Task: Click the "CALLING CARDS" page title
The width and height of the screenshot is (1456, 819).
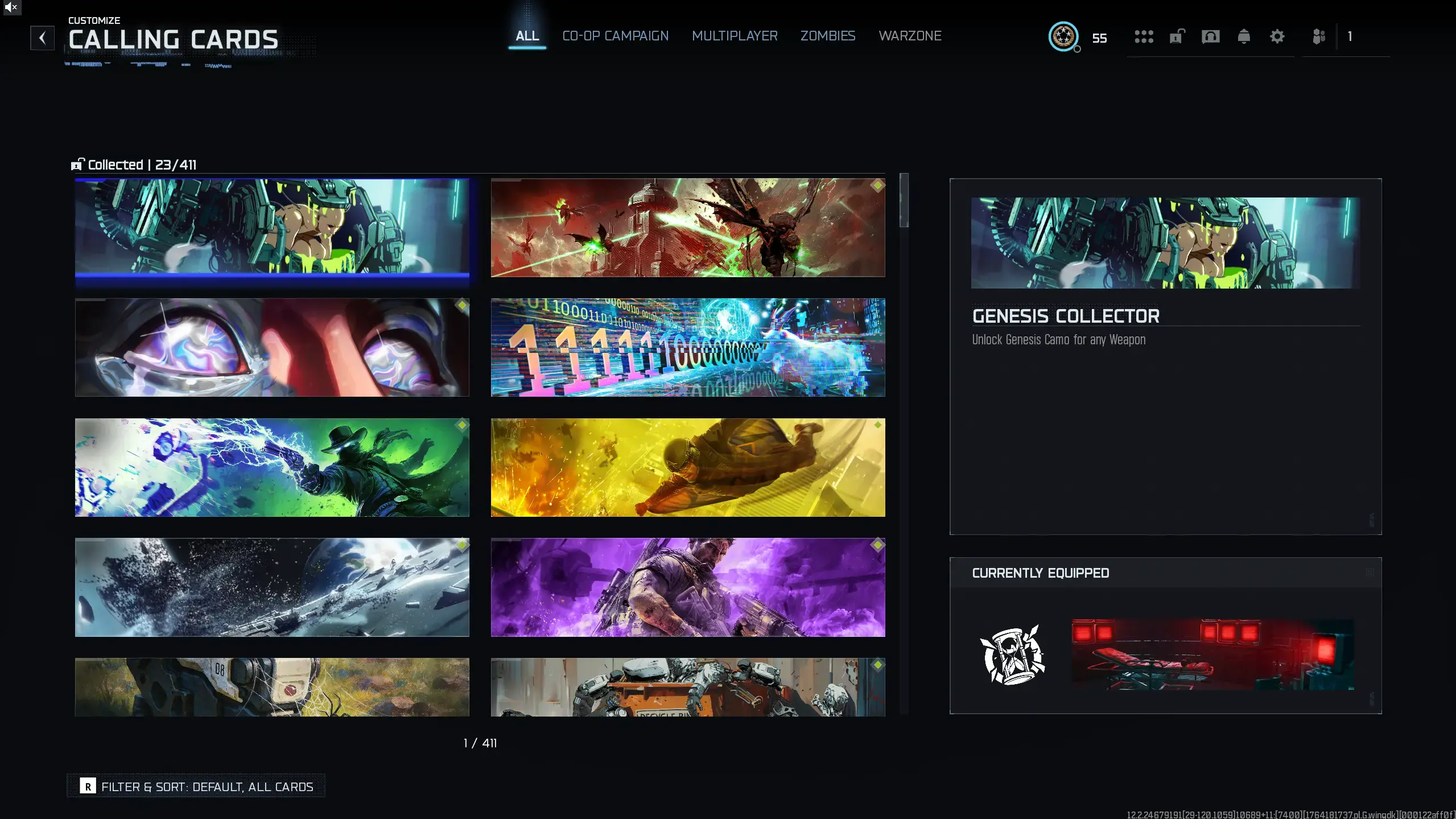Action: point(174,40)
